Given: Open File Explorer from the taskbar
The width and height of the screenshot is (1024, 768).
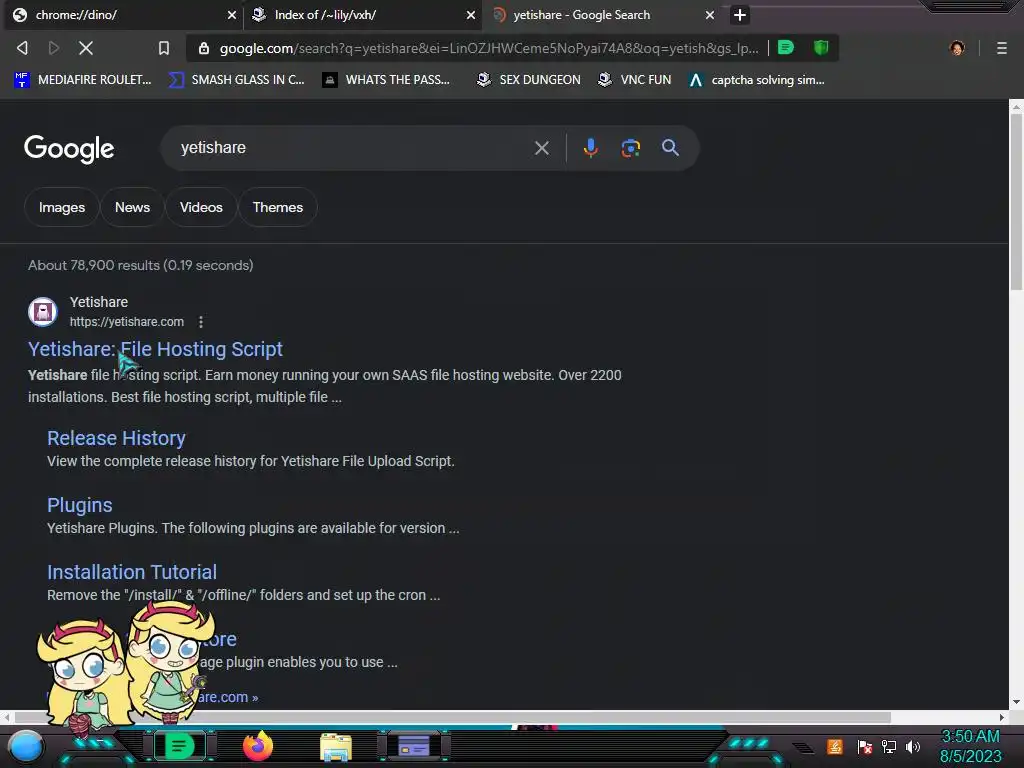Looking at the screenshot, I should point(336,746).
